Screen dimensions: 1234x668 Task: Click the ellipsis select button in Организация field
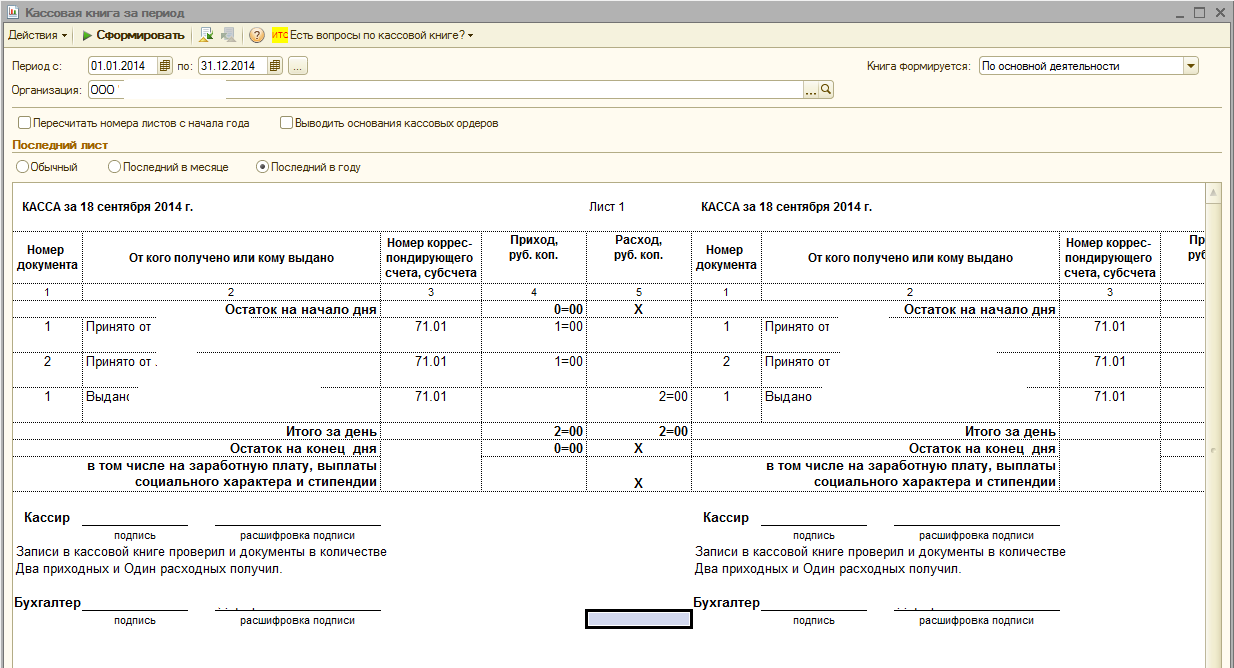811,90
